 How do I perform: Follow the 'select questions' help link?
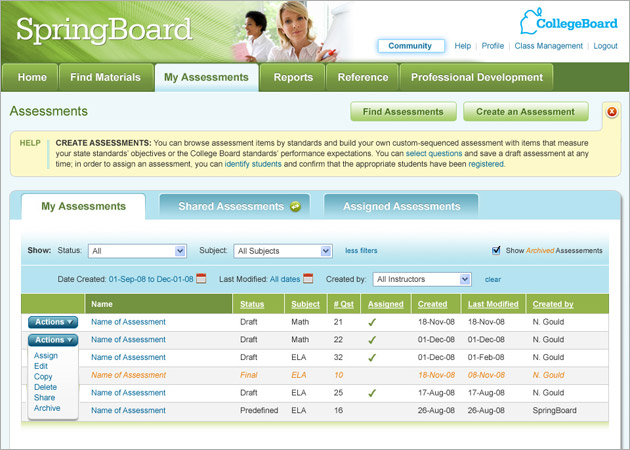[x=434, y=153]
